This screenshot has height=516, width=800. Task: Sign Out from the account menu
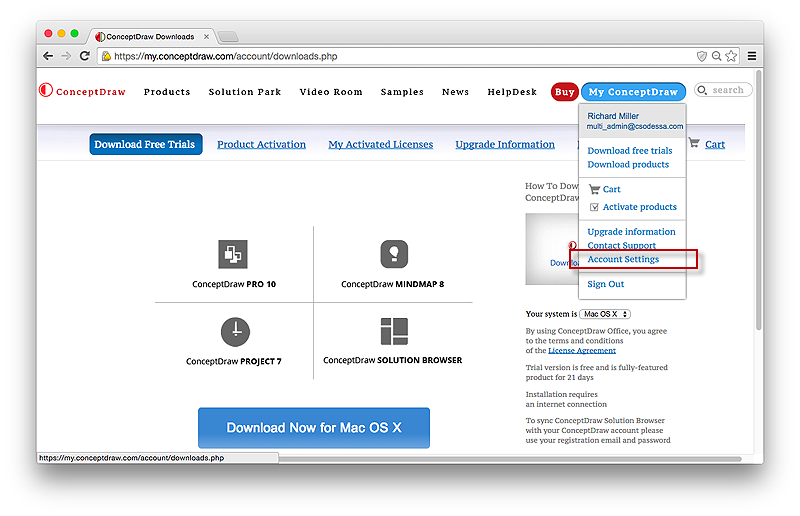pyautogui.click(x=606, y=284)
